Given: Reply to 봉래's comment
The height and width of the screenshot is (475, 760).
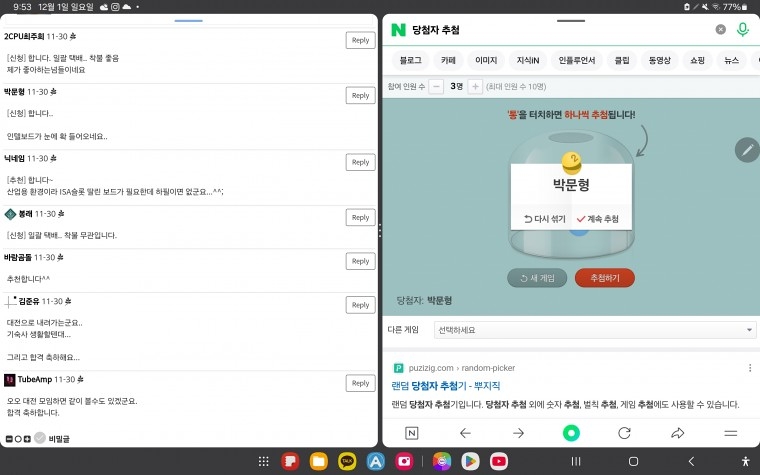Looking at the screenshot, I should point(360,218).
